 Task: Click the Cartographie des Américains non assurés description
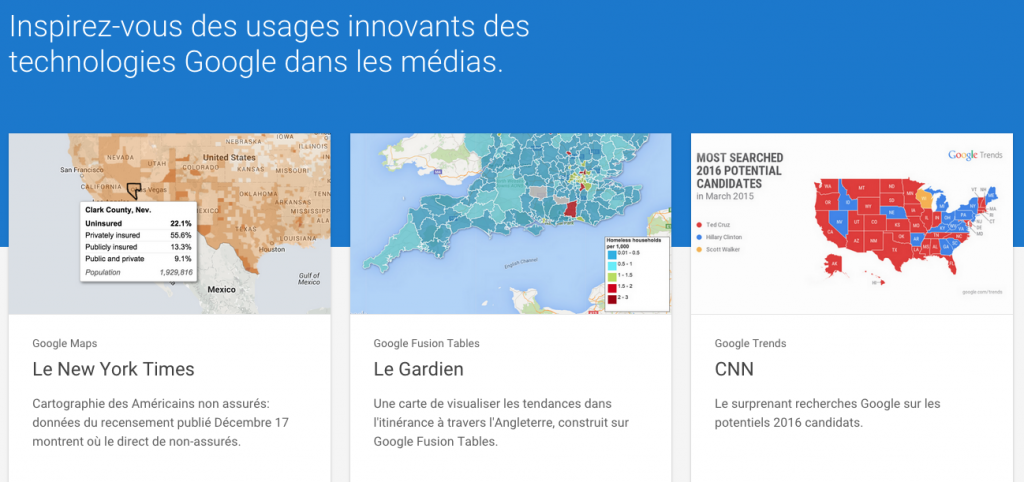click(x=161, y=423)
